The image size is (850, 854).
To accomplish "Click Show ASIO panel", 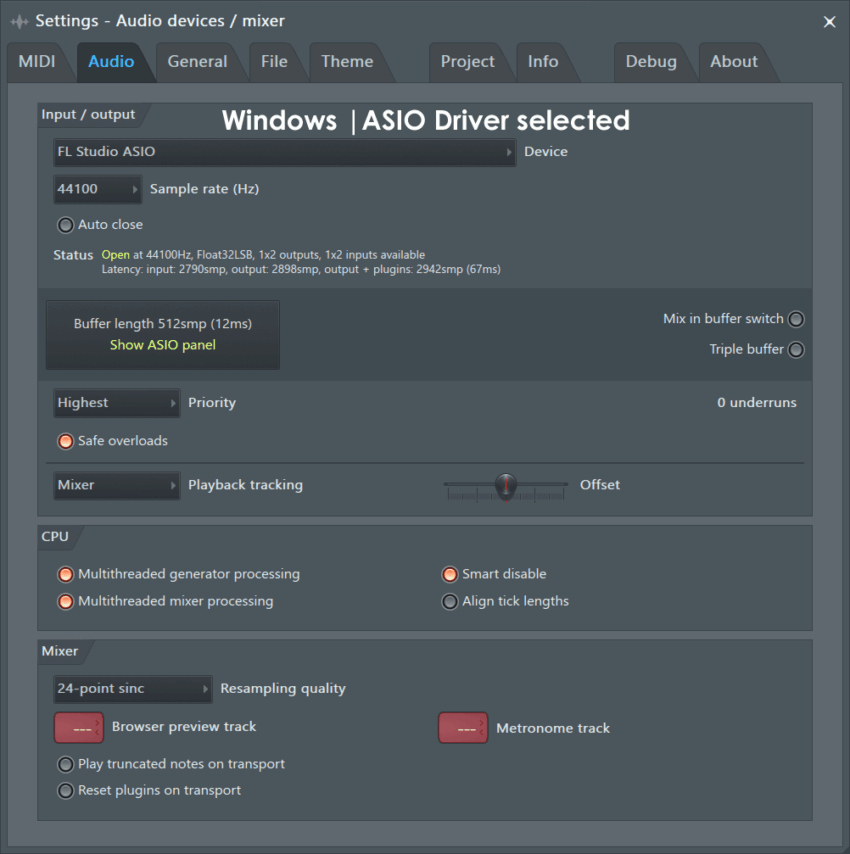I will click(162, 344).
